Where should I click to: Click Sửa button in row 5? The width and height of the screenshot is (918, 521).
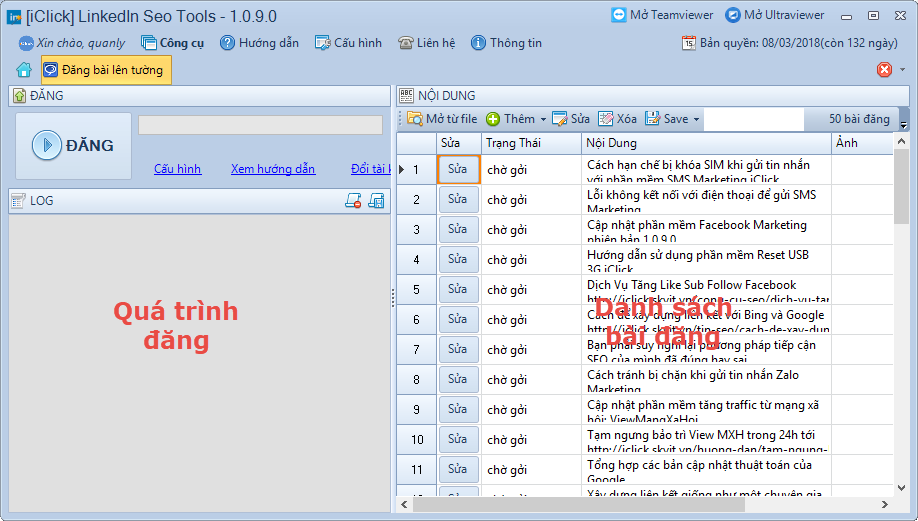tap(458, 289)
